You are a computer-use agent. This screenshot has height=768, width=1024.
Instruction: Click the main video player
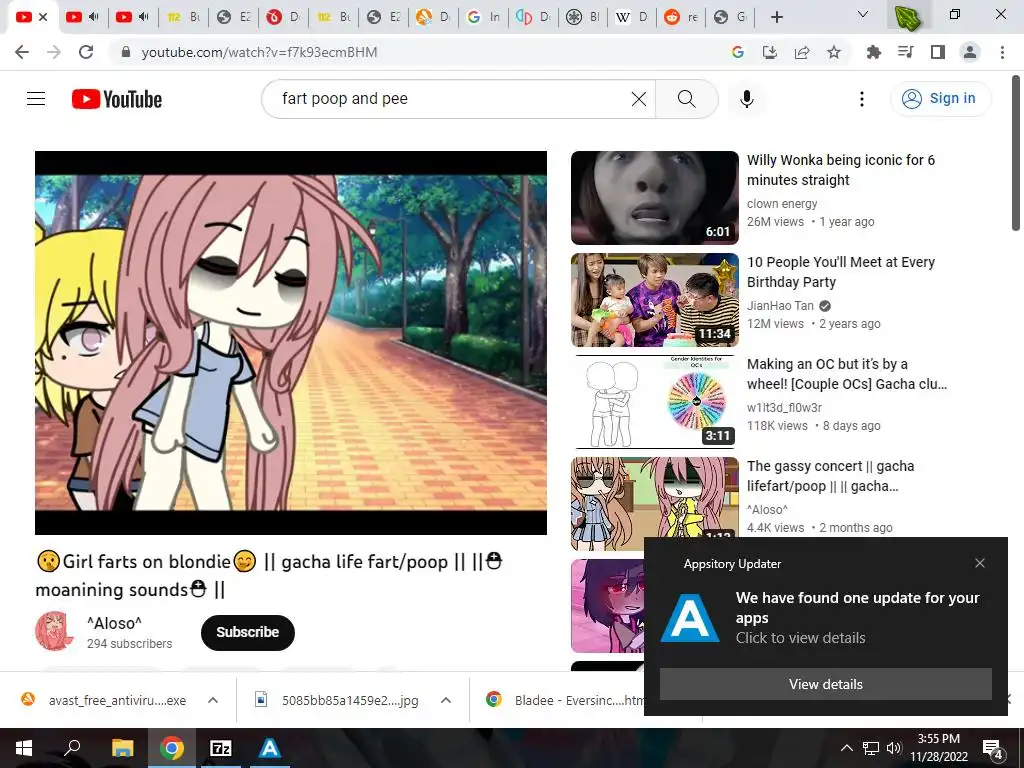[291, 343]
